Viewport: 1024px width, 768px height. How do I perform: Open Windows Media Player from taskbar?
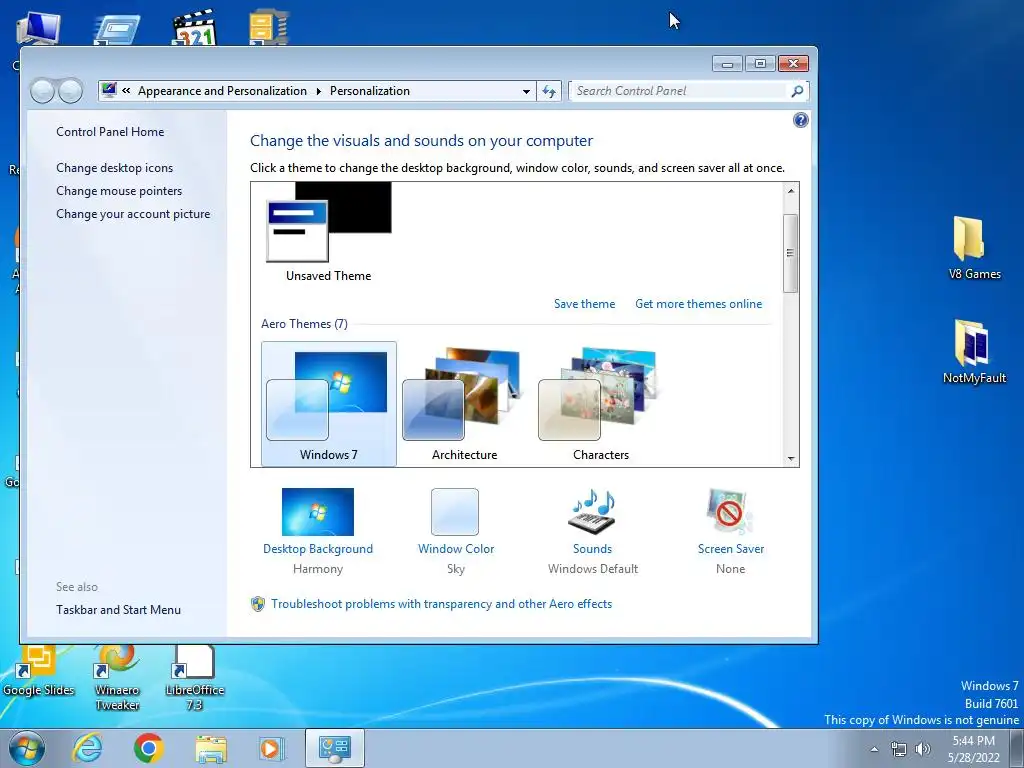click(271, 748)
